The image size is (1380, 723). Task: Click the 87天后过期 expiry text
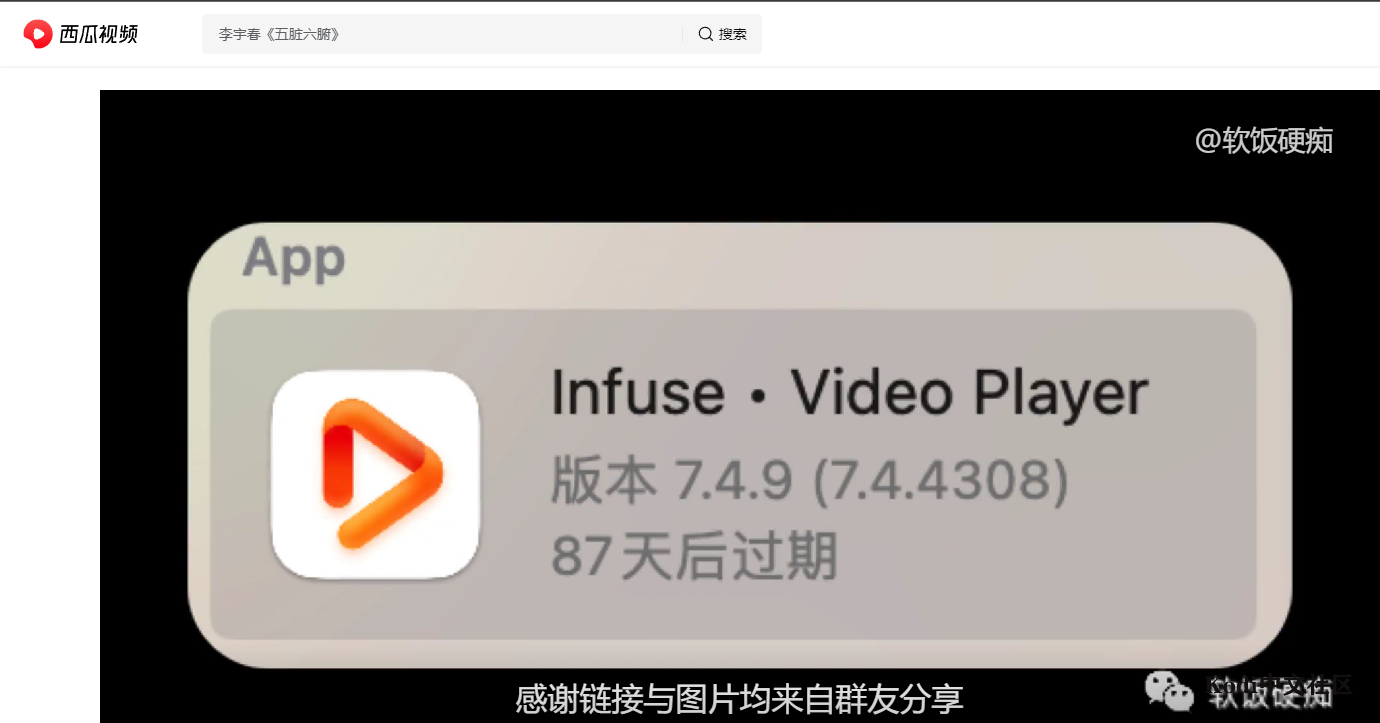[x=694, y=557]
